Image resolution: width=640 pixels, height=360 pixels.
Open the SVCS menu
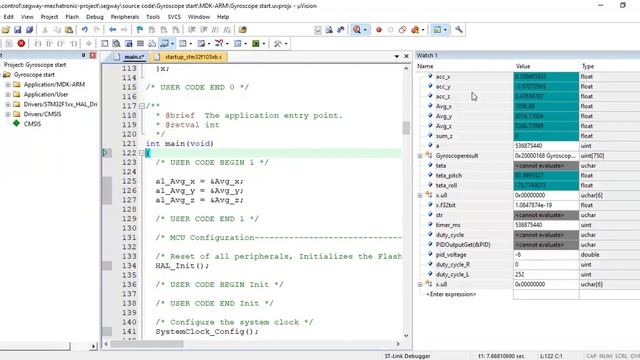point(174,17)
